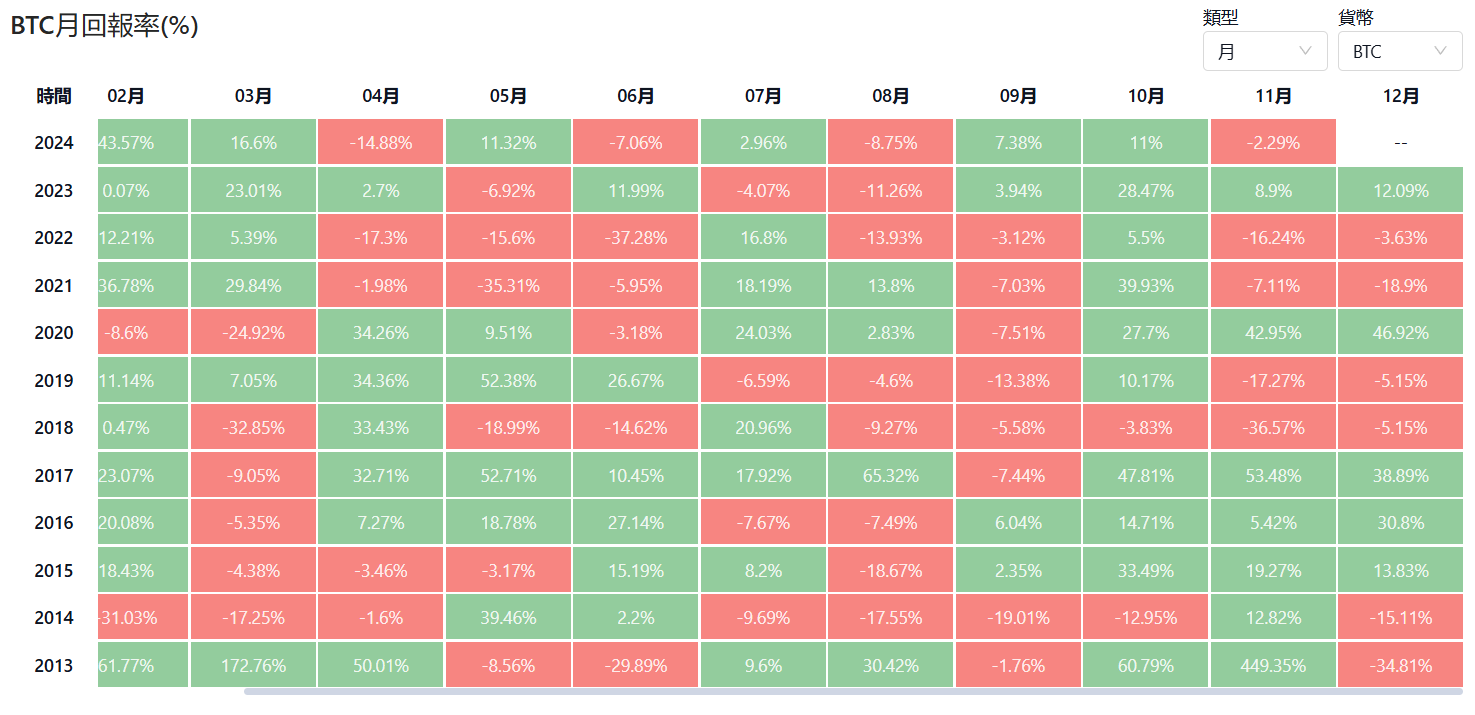Click the BTC月回報率(%) title

pyautogui.click(x=105, y=27)
